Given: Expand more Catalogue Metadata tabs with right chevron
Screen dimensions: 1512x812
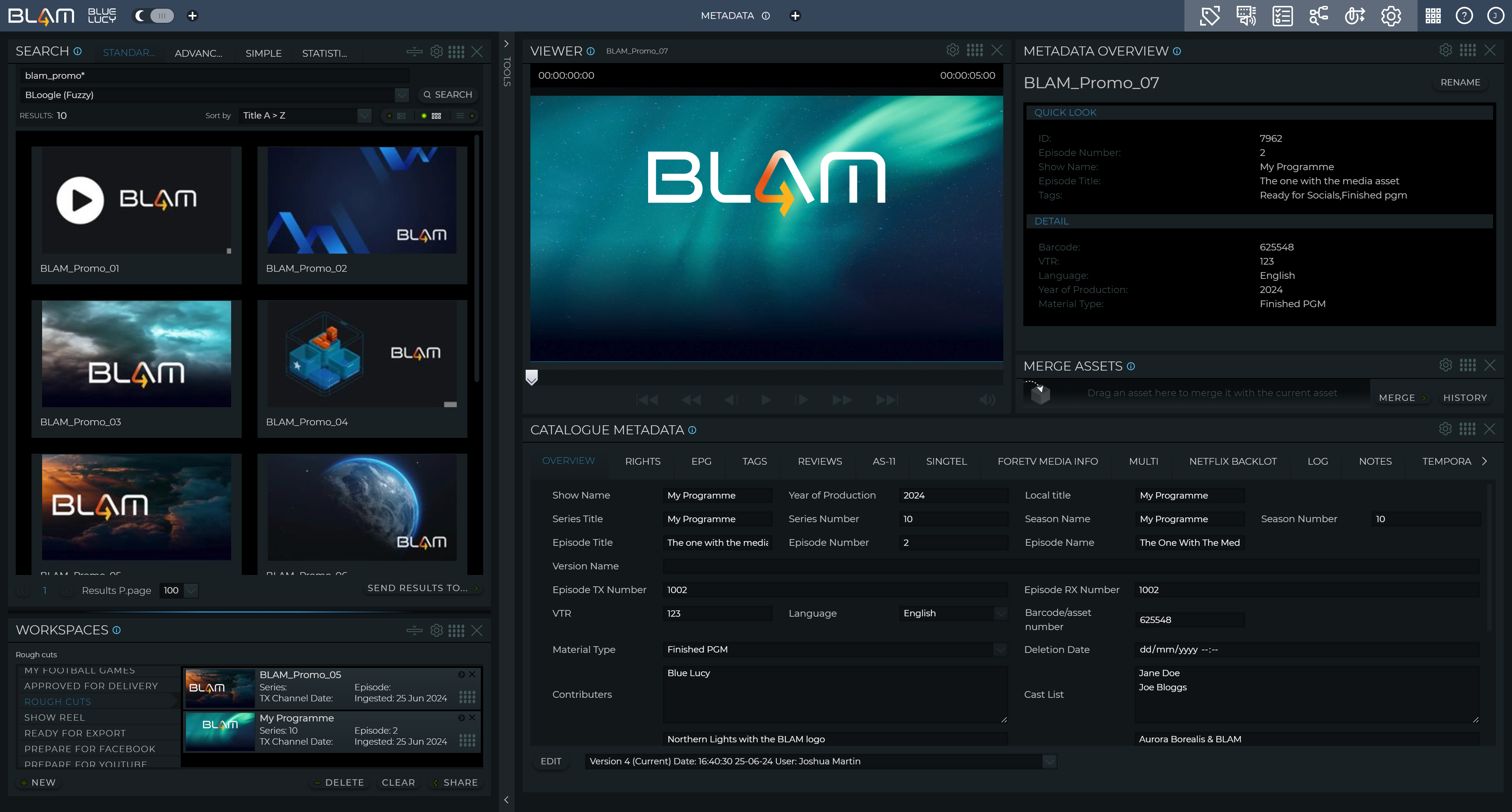Looking at the screenshot, I should 1484,461.
